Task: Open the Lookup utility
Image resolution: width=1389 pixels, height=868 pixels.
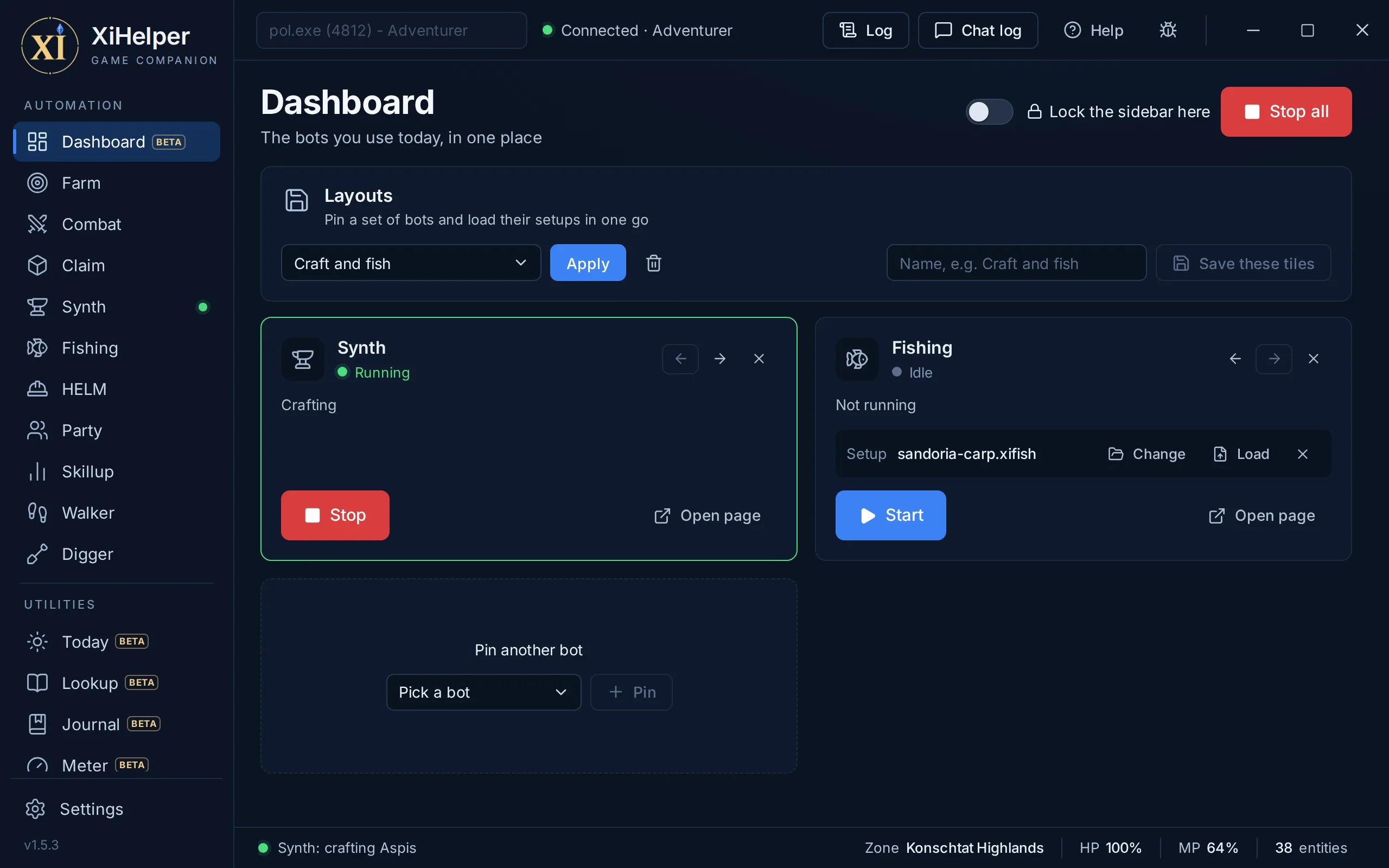Action: [x=117, y=683]
